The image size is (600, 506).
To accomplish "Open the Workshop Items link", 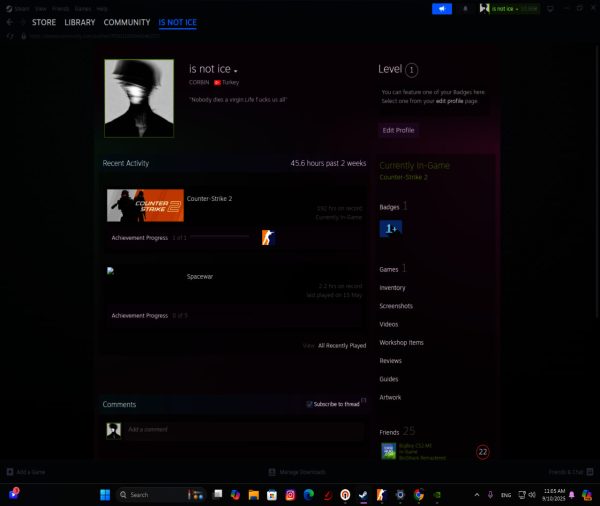I will tap(401, 342).
